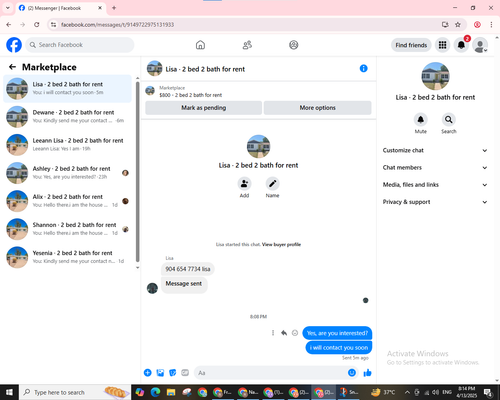Select the Messenger Facebook browser tab

point(61,8)
